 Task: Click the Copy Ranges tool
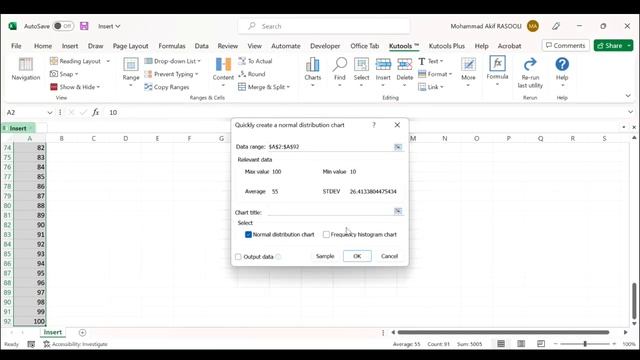tap(167, 87)
